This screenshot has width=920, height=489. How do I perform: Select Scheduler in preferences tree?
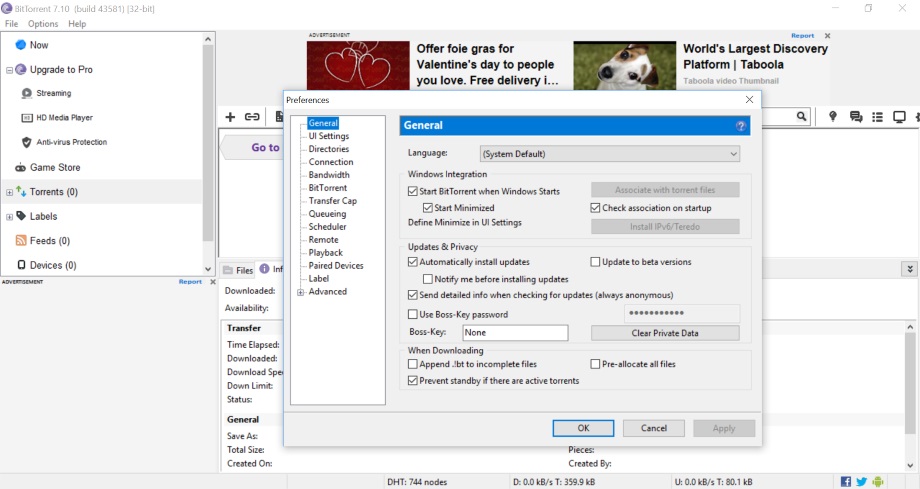[327, 227]
